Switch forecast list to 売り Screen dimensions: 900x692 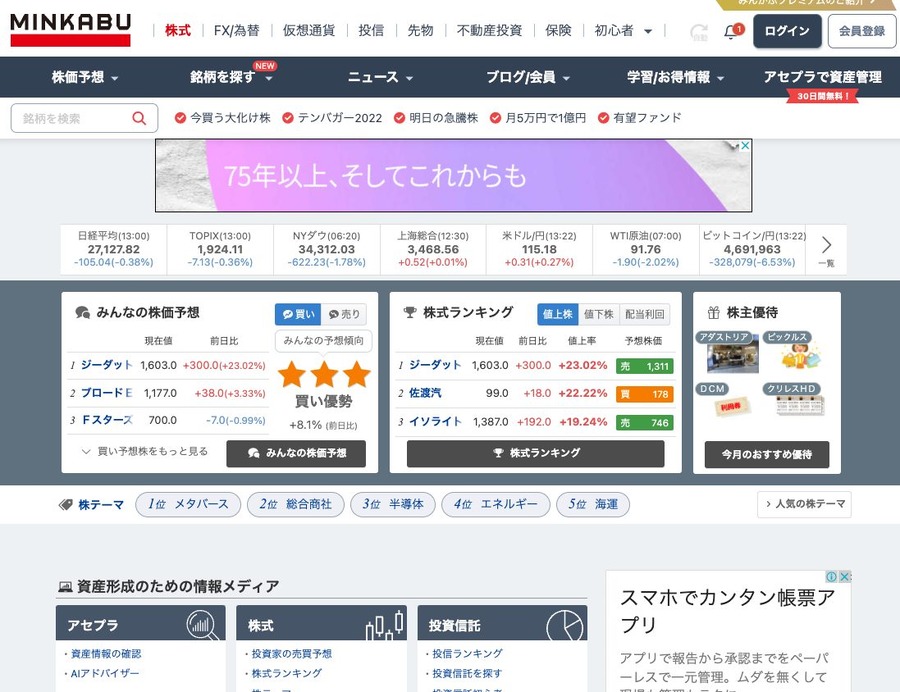[x=344, y=314]
